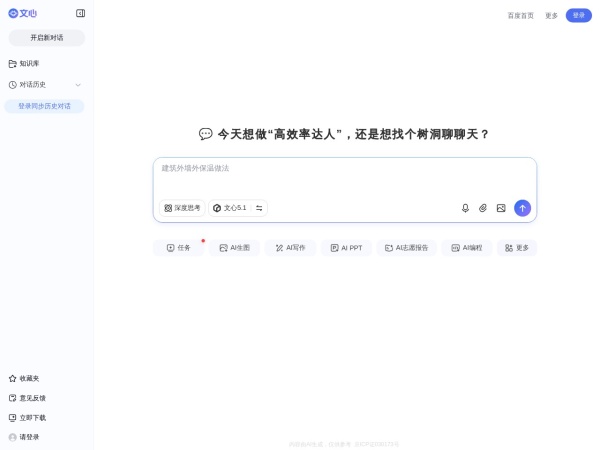
Task: Select the AI志愿报告 shortcut
Action: 406,248
